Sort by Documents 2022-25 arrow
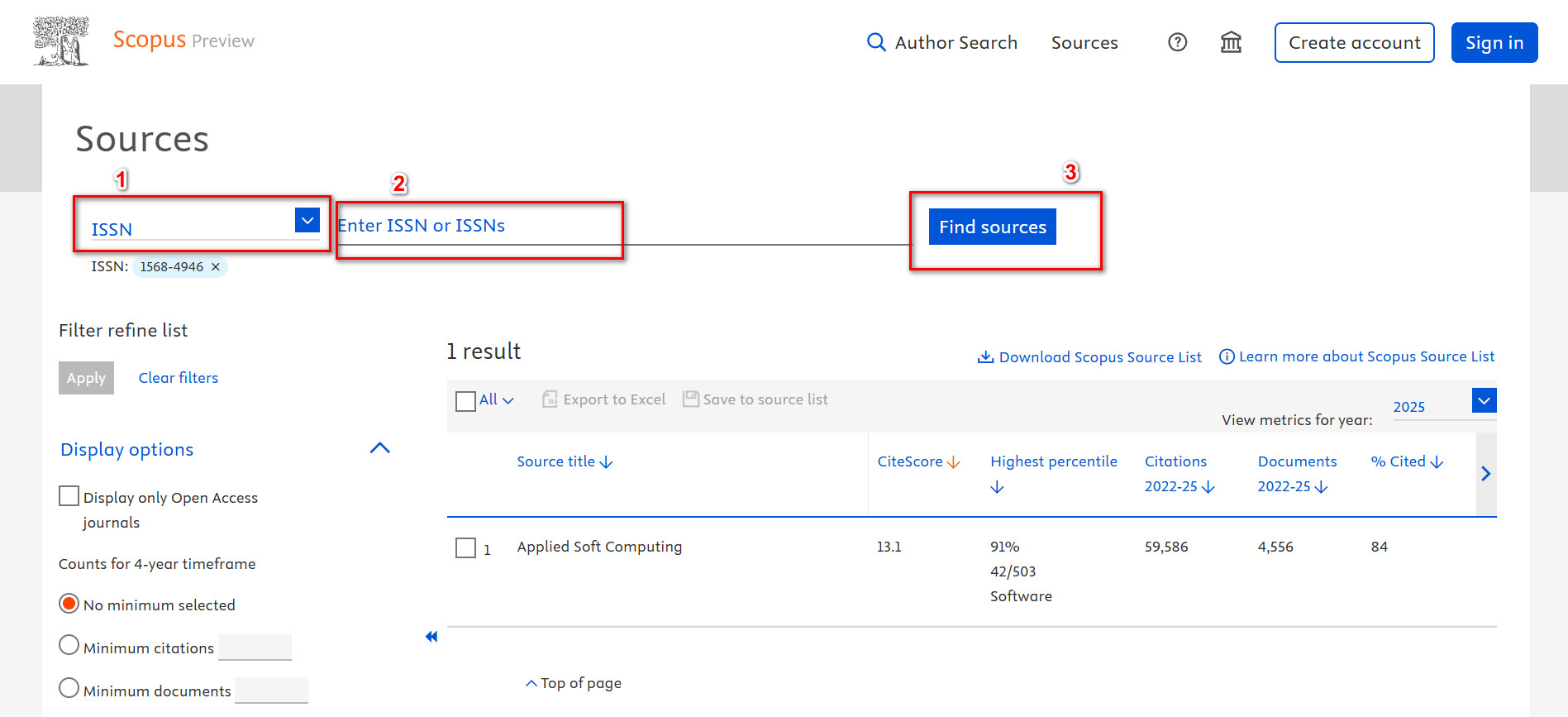 click(x=1321, y=487)
